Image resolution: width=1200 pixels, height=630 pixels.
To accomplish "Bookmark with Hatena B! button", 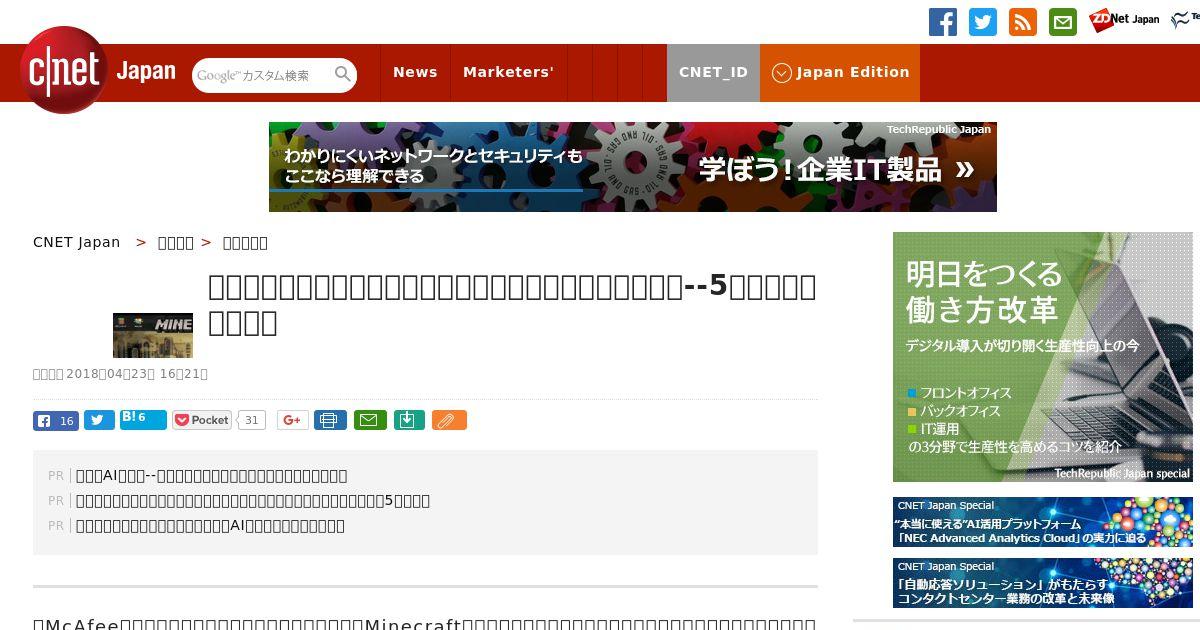I will pos(143,419).
